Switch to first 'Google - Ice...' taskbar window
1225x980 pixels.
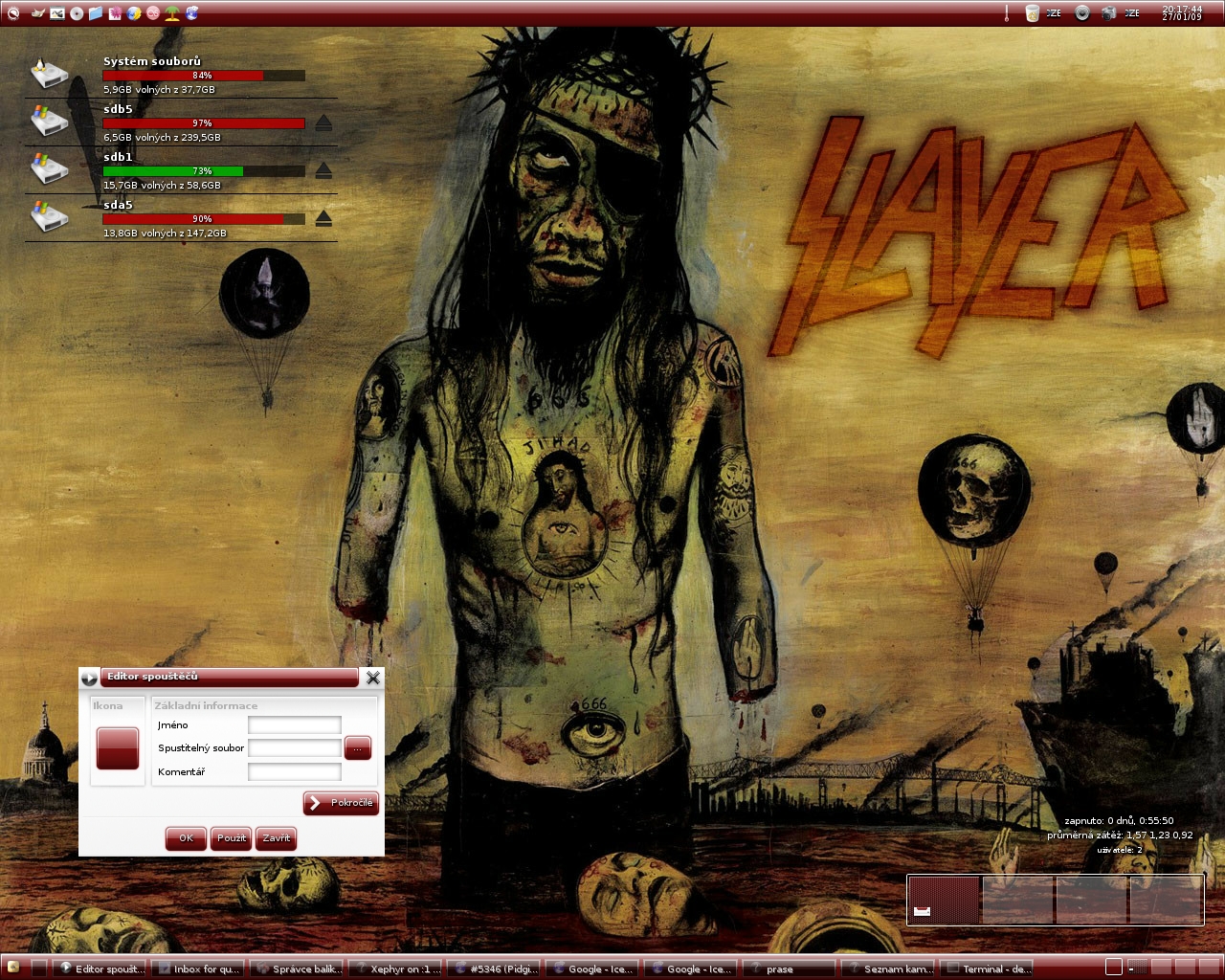pyautogui.click(x=592, y=969)
